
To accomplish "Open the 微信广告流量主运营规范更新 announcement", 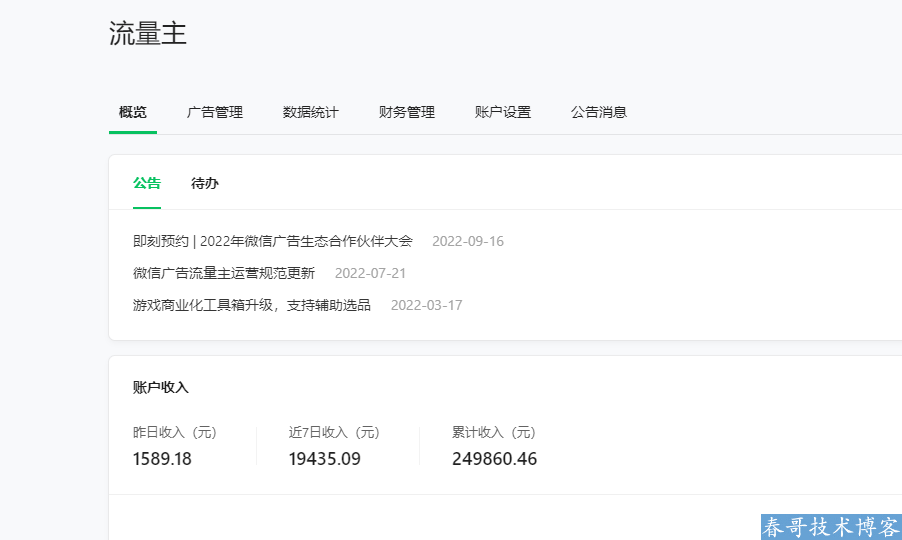I will [224, 273].
